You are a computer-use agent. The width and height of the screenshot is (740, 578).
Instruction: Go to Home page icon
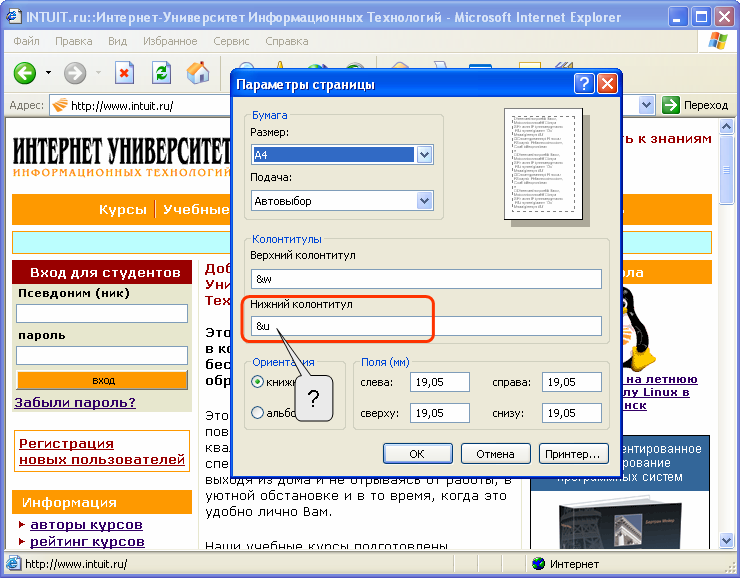pos(198,73)
